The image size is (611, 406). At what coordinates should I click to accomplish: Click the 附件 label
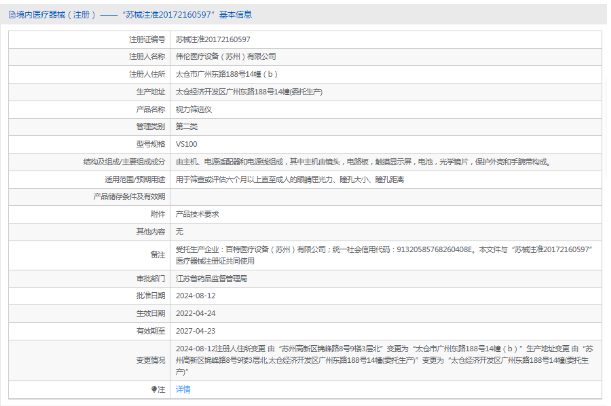point(158,214)
